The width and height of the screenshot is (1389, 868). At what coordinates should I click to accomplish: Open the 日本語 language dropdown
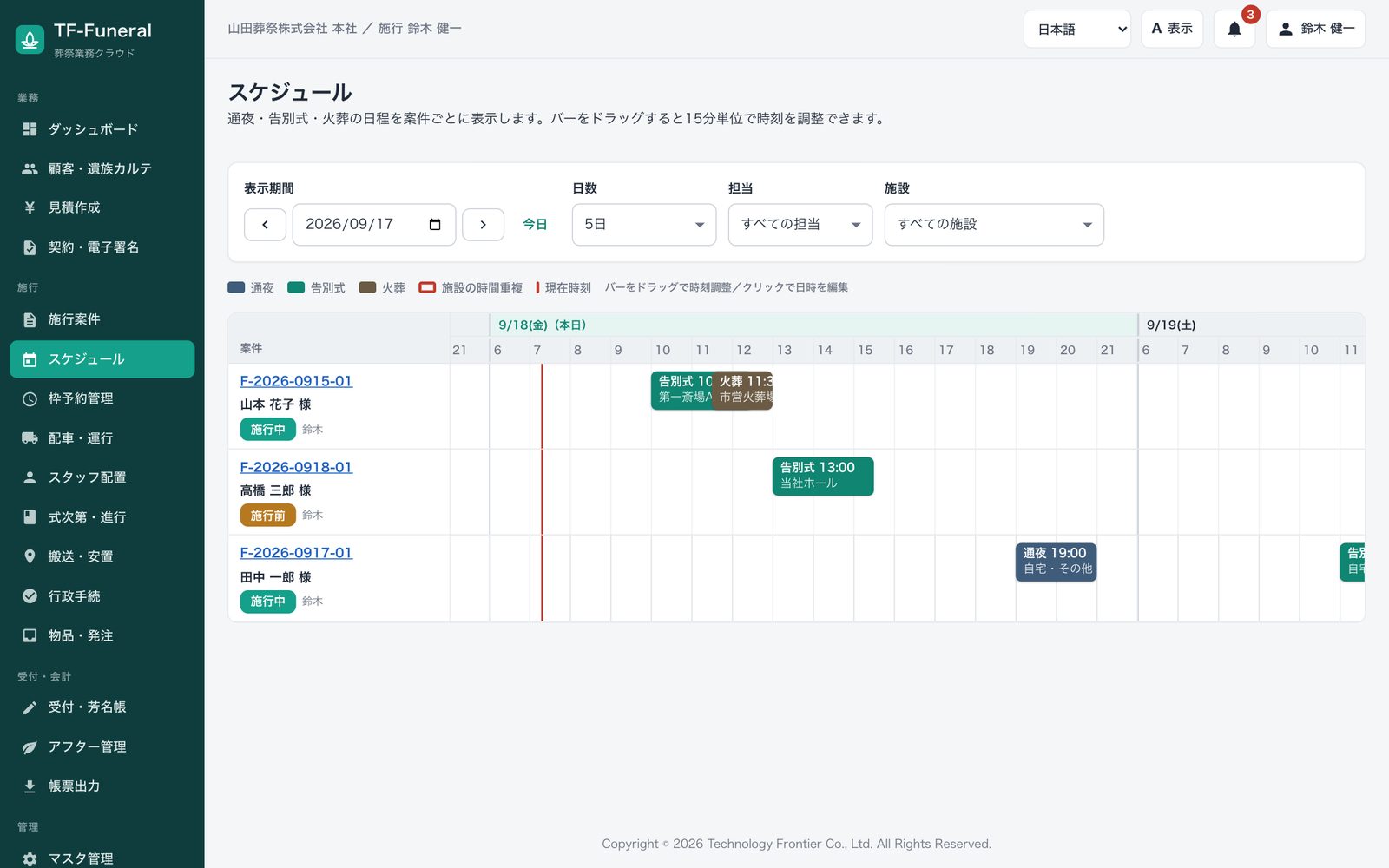1077,29
